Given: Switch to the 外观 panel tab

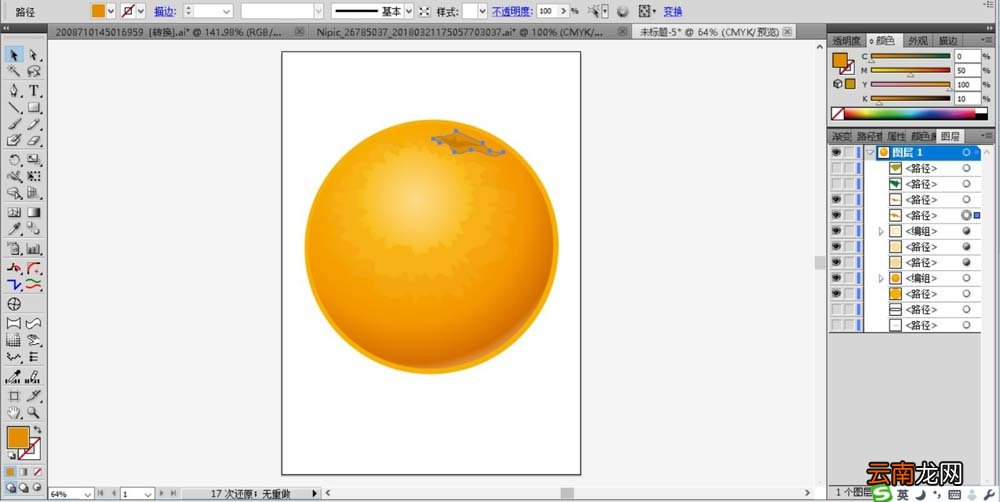Looking at the screenshot, I should point(918,41).
